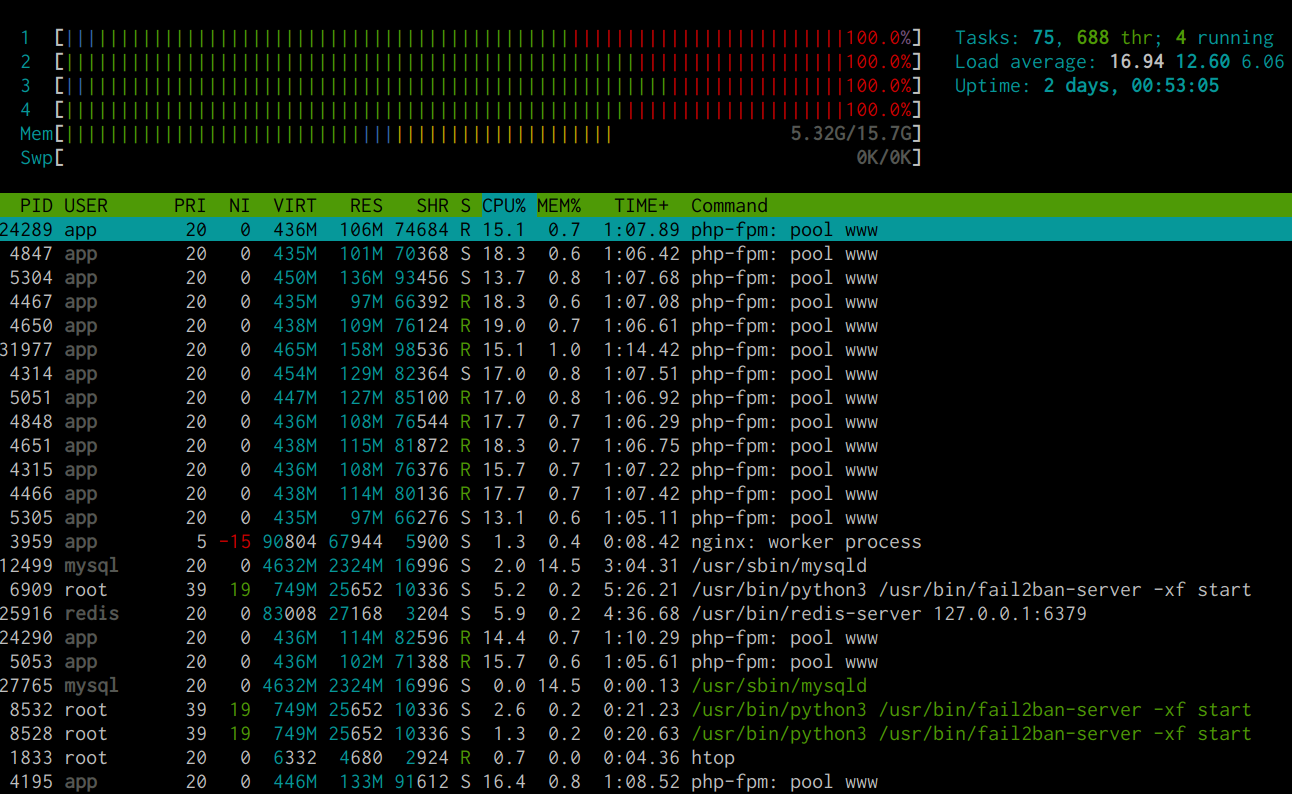The height and width of the screenshot is (794, 1292).
Task: Click the PRI column header
Action: [190, 206]
